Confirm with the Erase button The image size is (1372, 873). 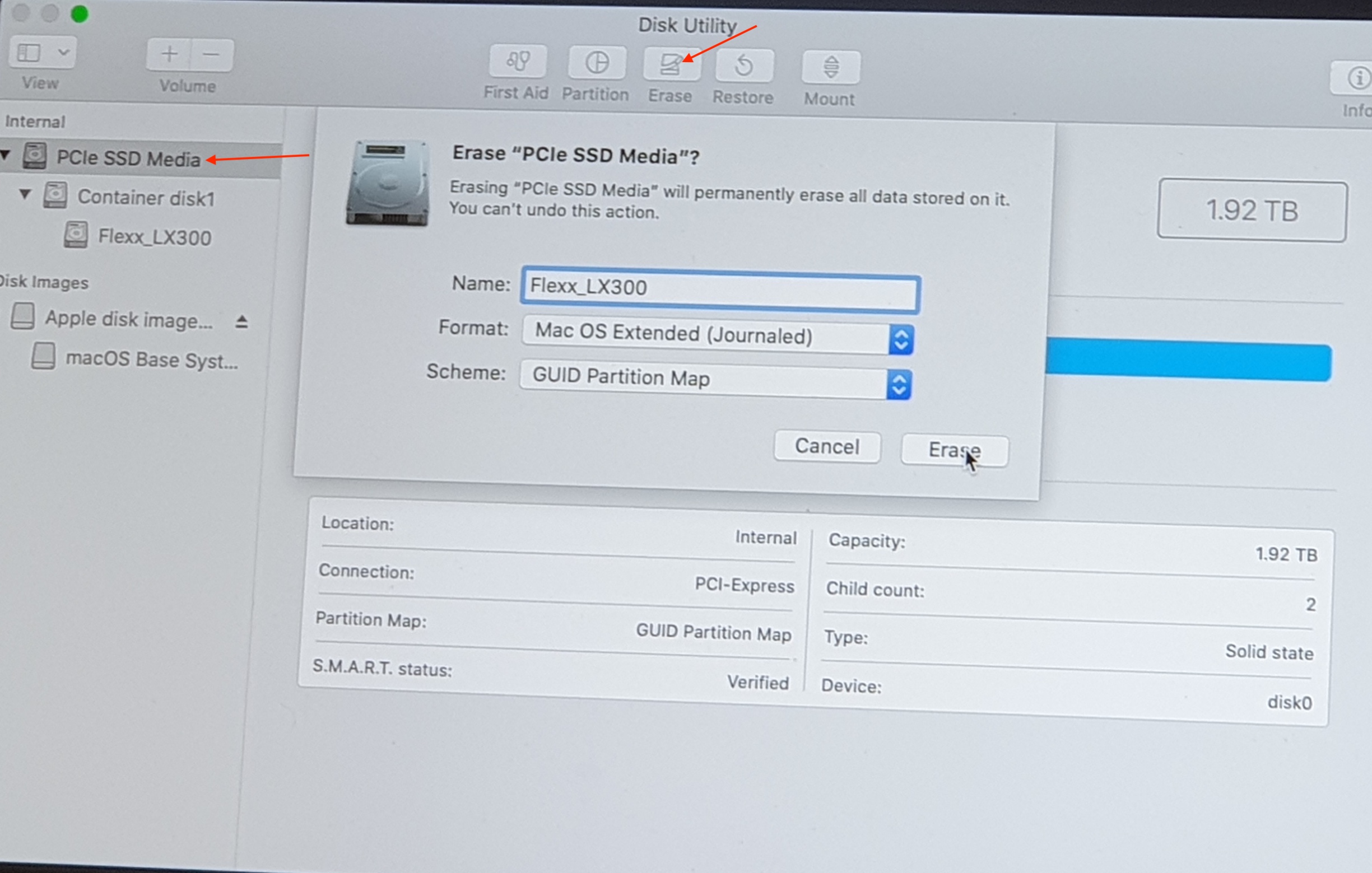(x=954, y=450)
